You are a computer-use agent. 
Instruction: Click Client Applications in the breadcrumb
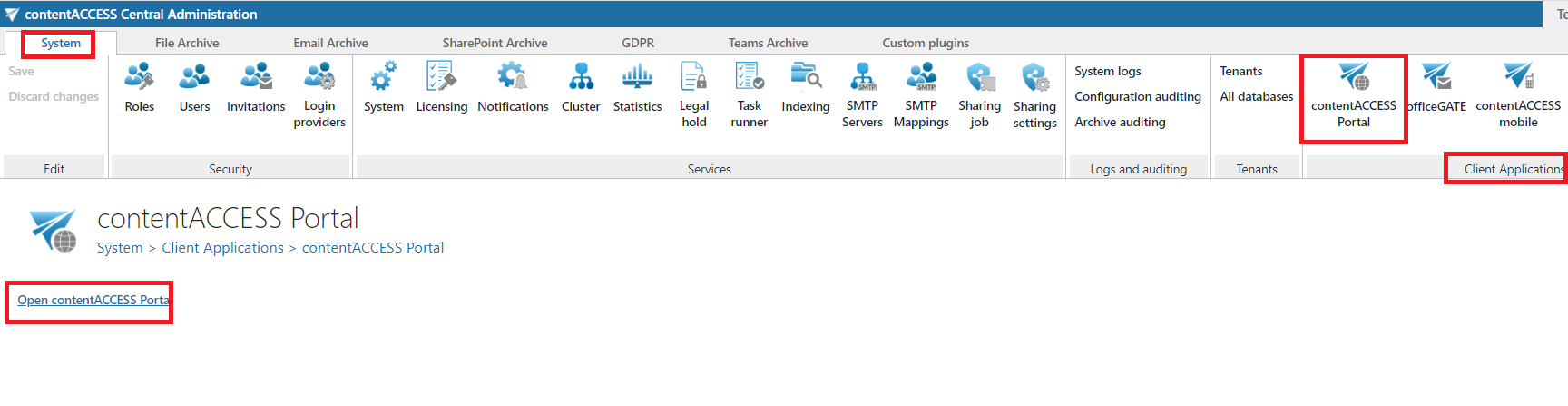coord(222,248)
